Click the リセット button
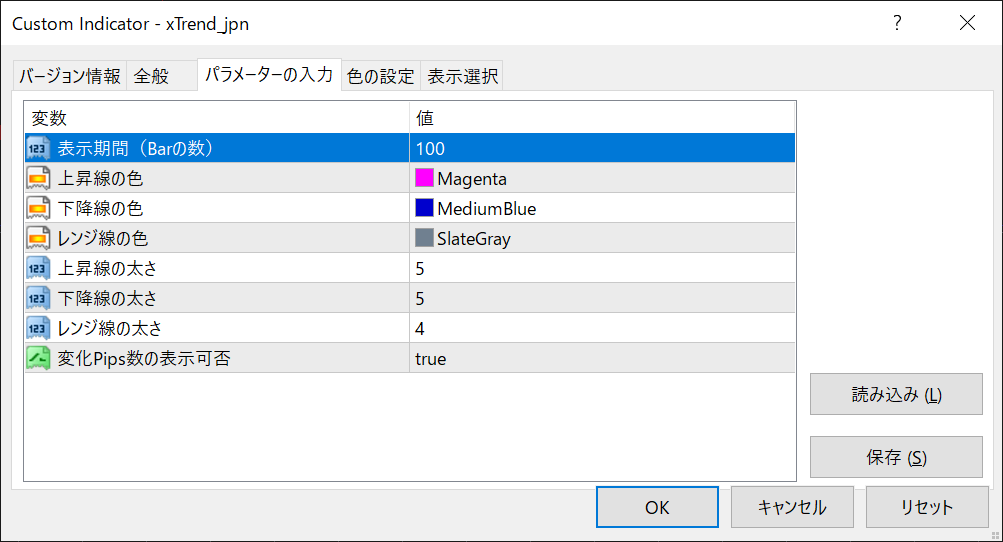Viewport: 1003px width, 542px height. 927,507
